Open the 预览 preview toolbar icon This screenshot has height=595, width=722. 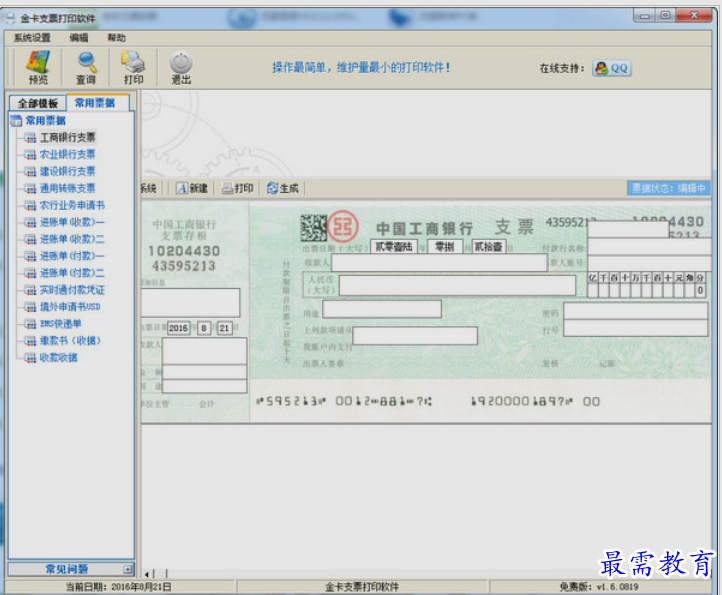38,68
